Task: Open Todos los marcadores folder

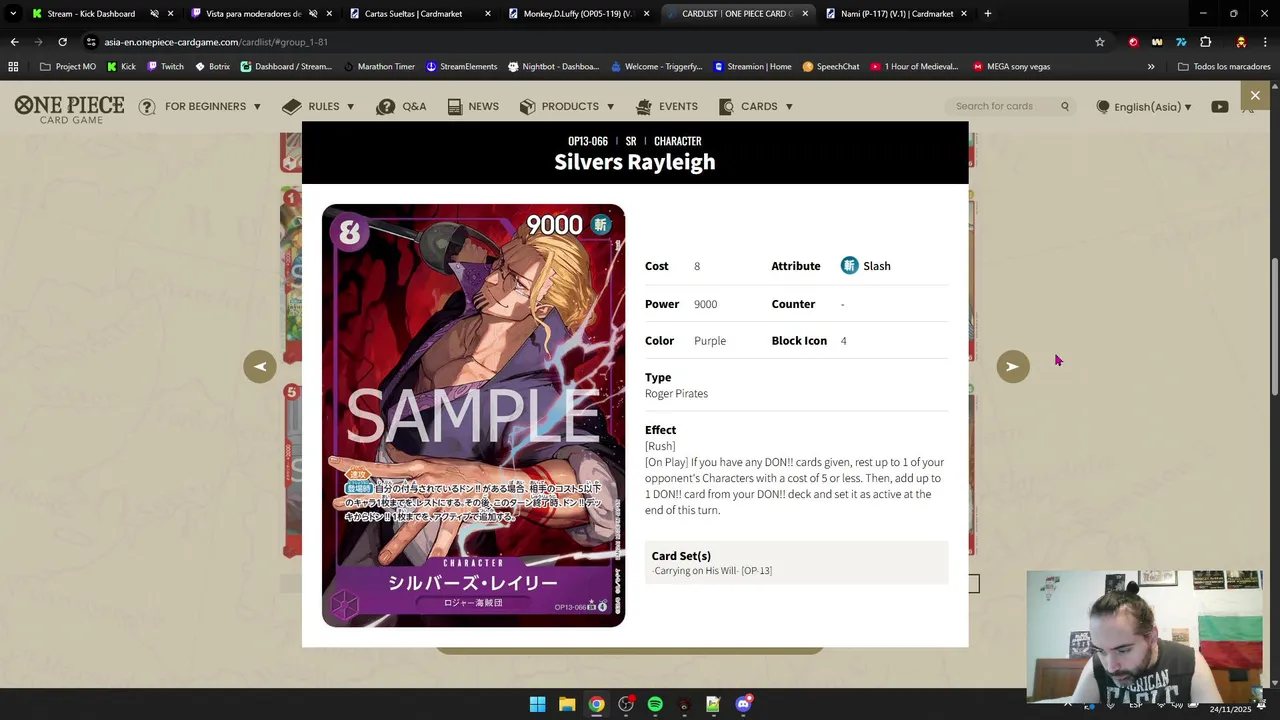Action: [1225, 67]
